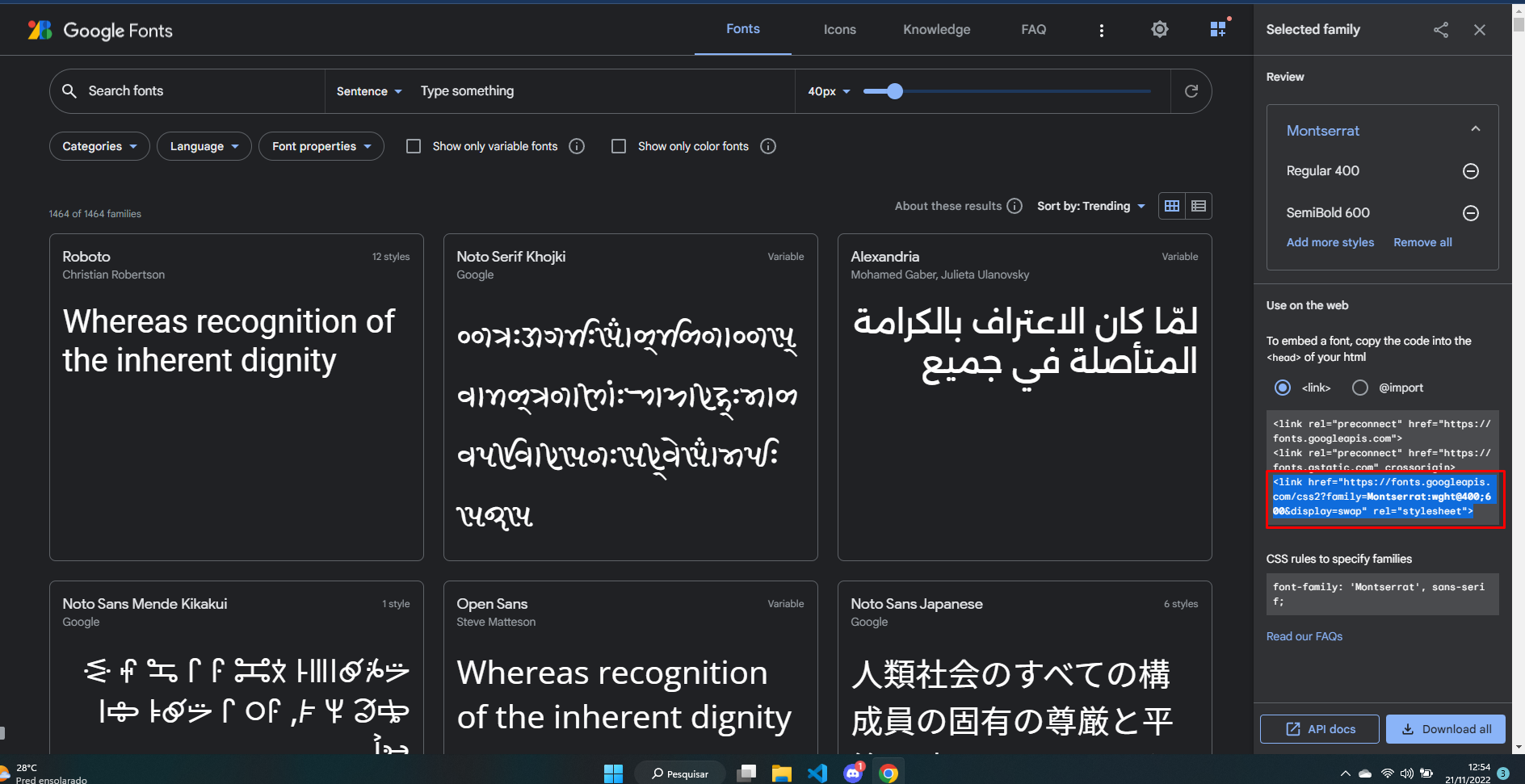1525x784 pixels.
Task: Open volume control in system tray
Action: pyautogui.click(x=1406, y=774)
